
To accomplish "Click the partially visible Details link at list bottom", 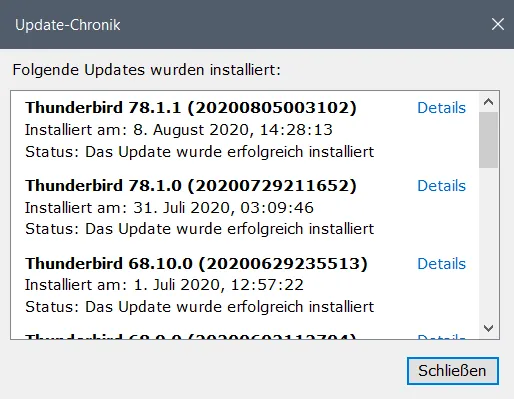I will point(441,337).
